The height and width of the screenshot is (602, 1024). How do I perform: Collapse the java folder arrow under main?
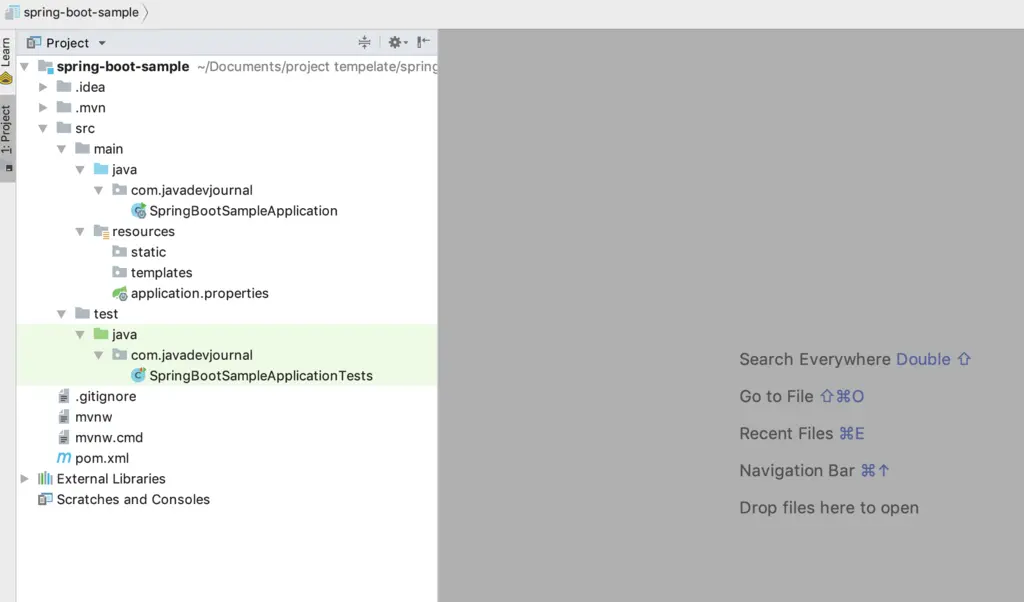click(80, 170)
